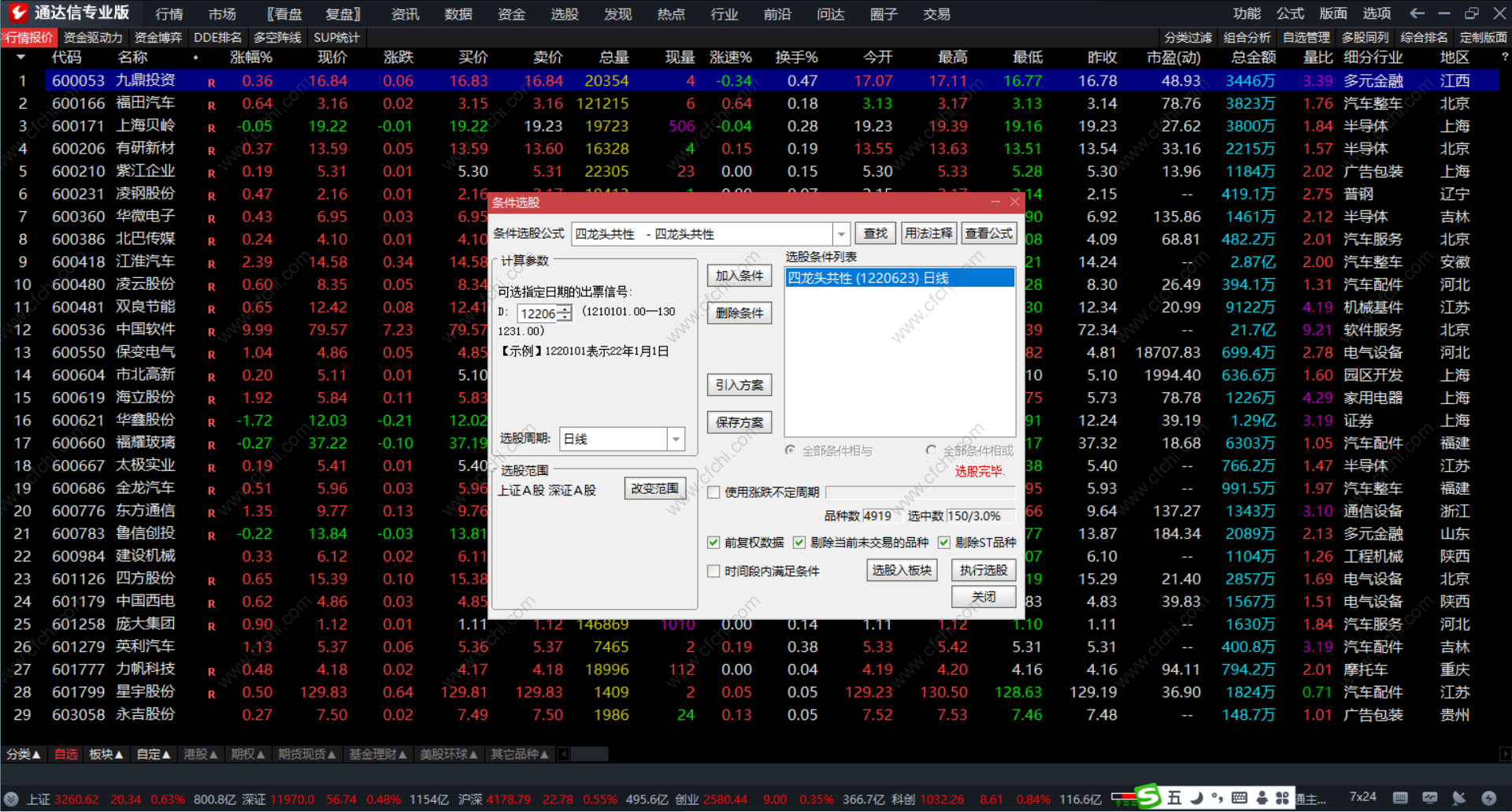Click R marker beside 星宇股份
The width and height of the screenshot is (1512, 812).
coord(211,695)
